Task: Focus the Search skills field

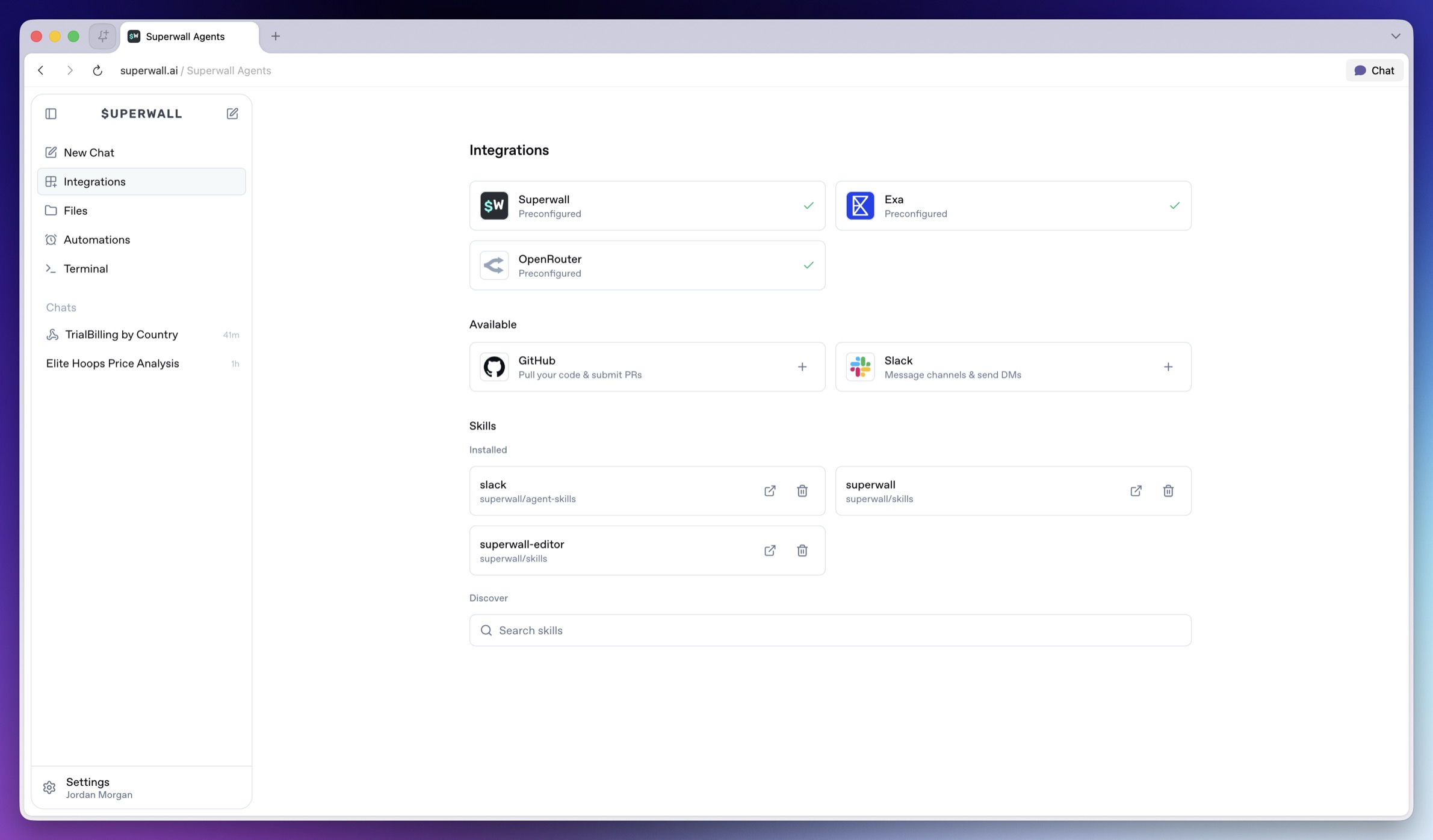Action: coord(830,631)
